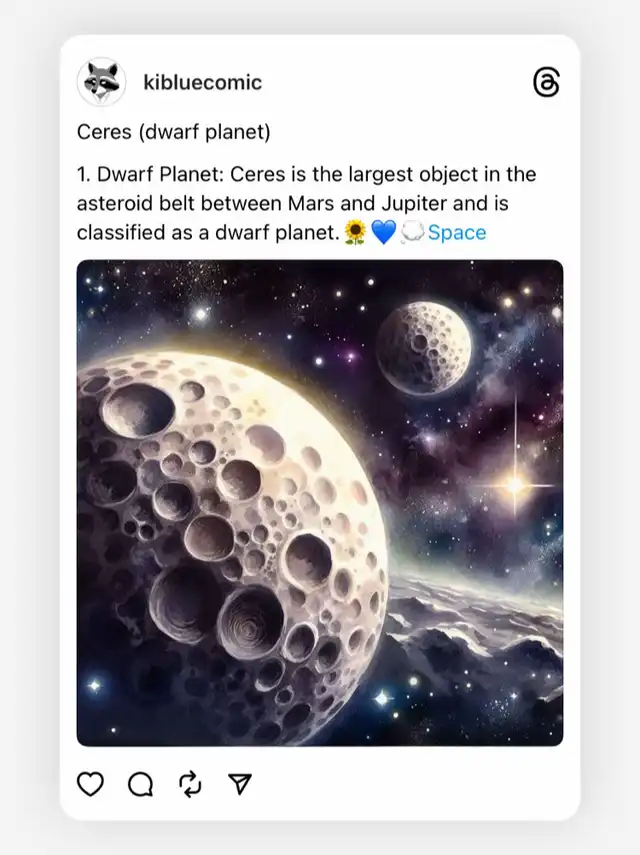Image resolution: width=640 pixels, height=855 pixels.
Task: Open the Space topic tag
Action: coord(457,233)
